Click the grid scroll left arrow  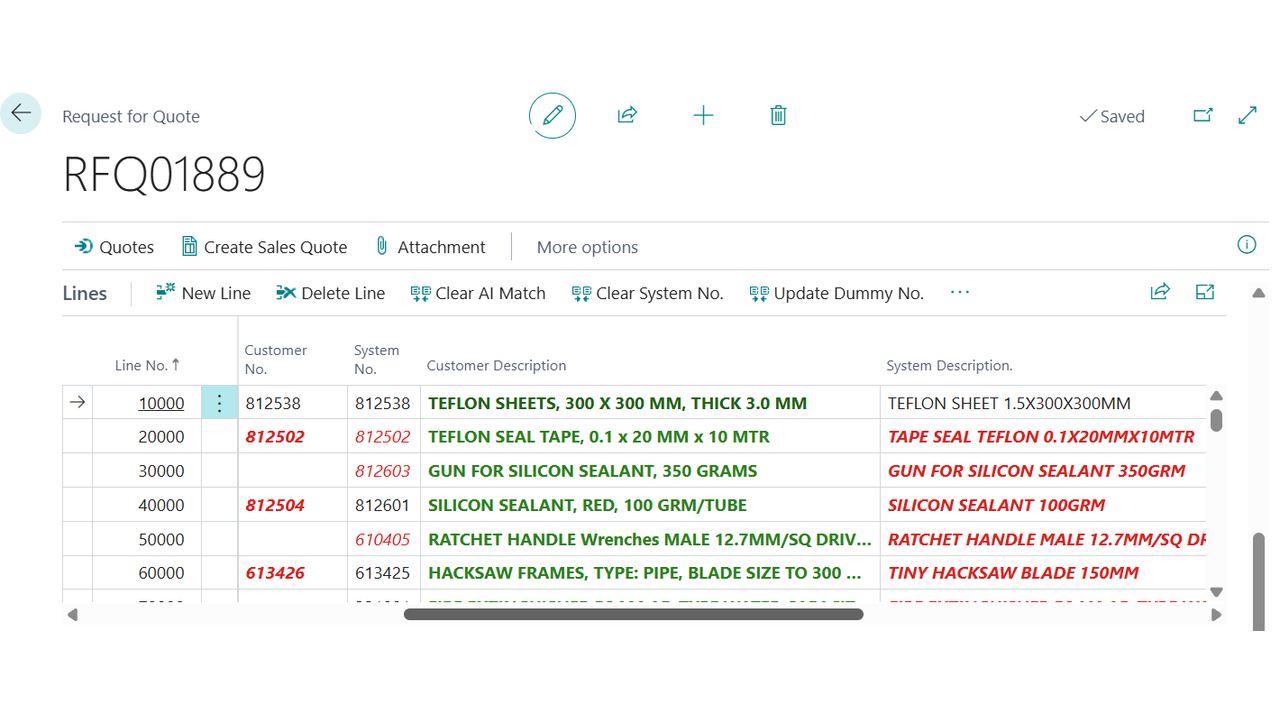[x=72, y=614]
